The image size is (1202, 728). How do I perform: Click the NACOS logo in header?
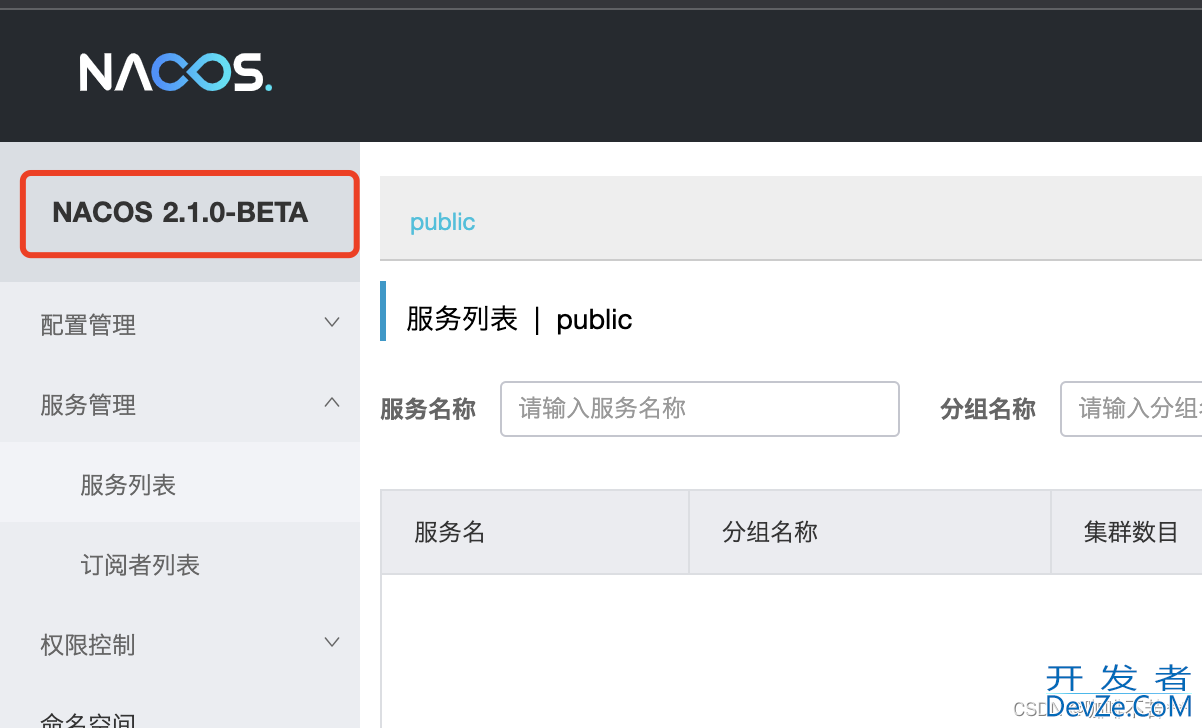[x=175, y=72]
